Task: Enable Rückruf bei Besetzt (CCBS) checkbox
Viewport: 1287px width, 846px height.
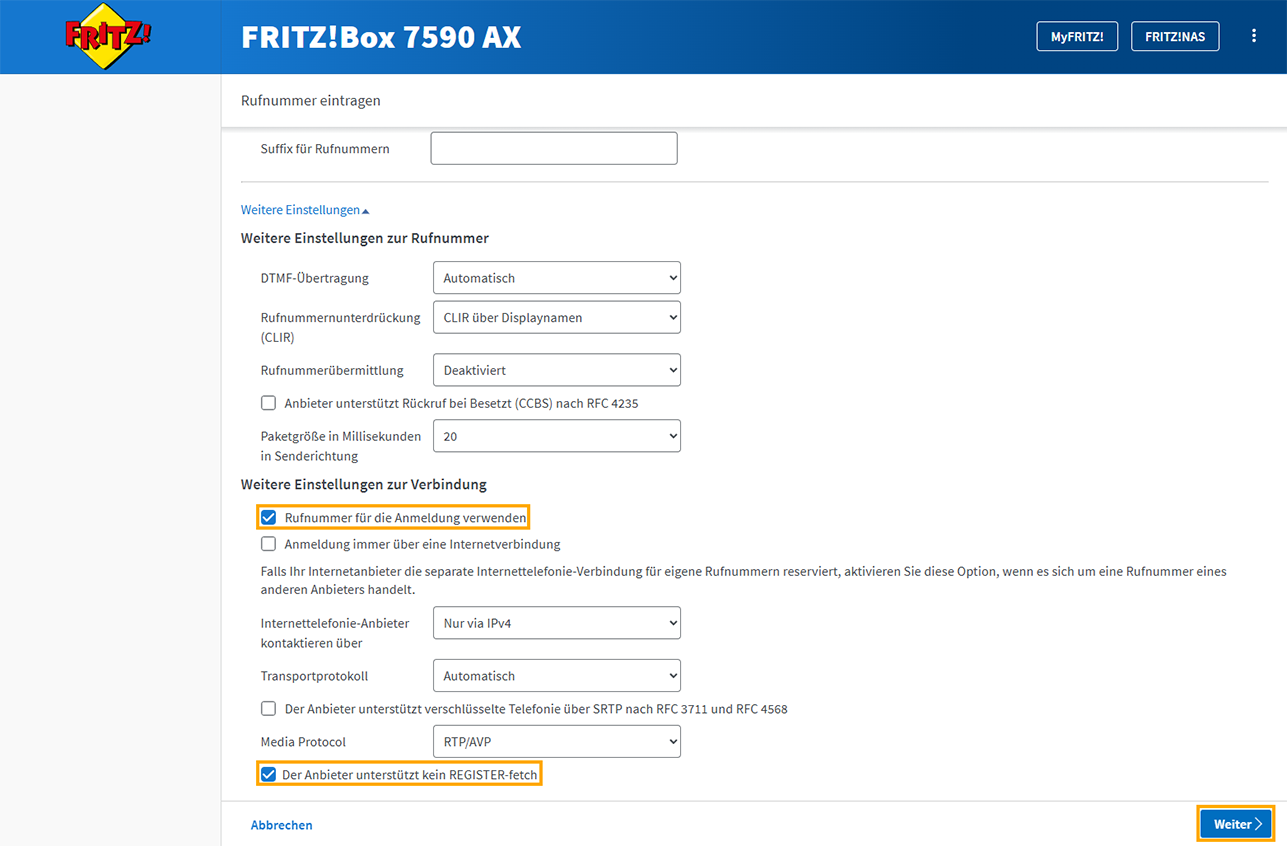Action: [268, 403]
